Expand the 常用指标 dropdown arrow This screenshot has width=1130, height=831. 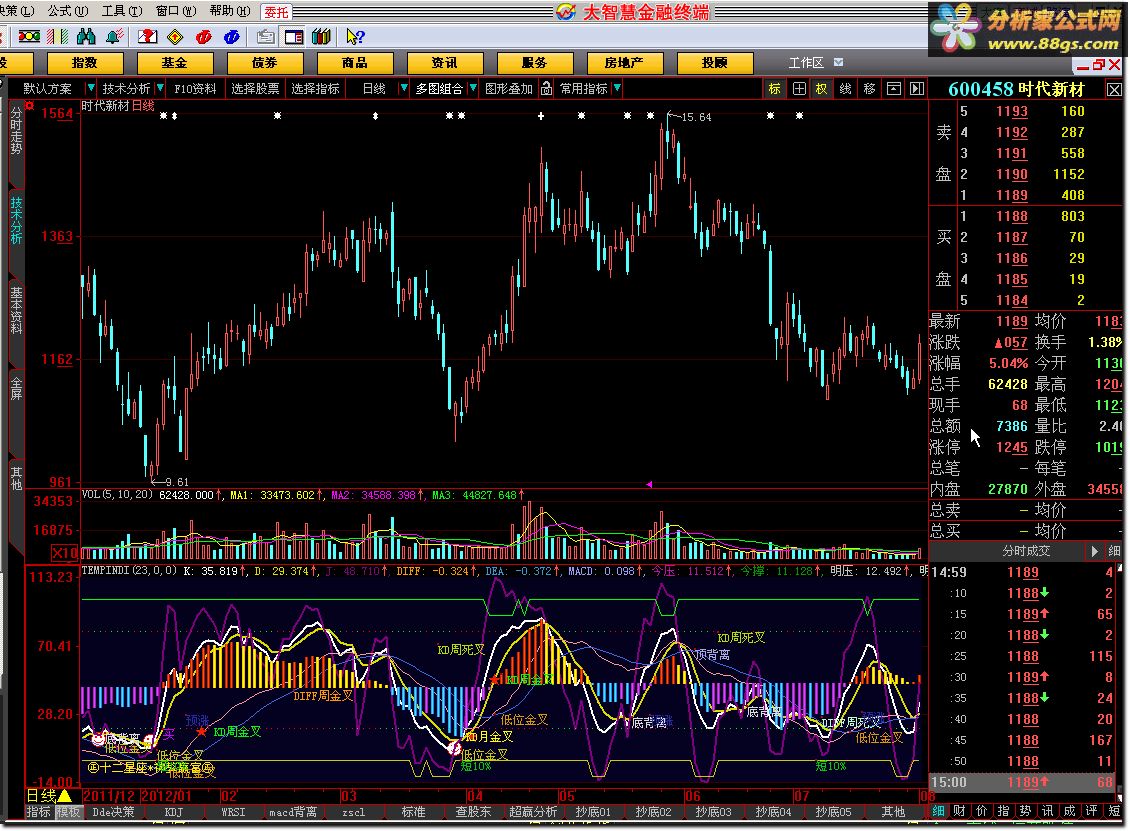click(618, 88)
